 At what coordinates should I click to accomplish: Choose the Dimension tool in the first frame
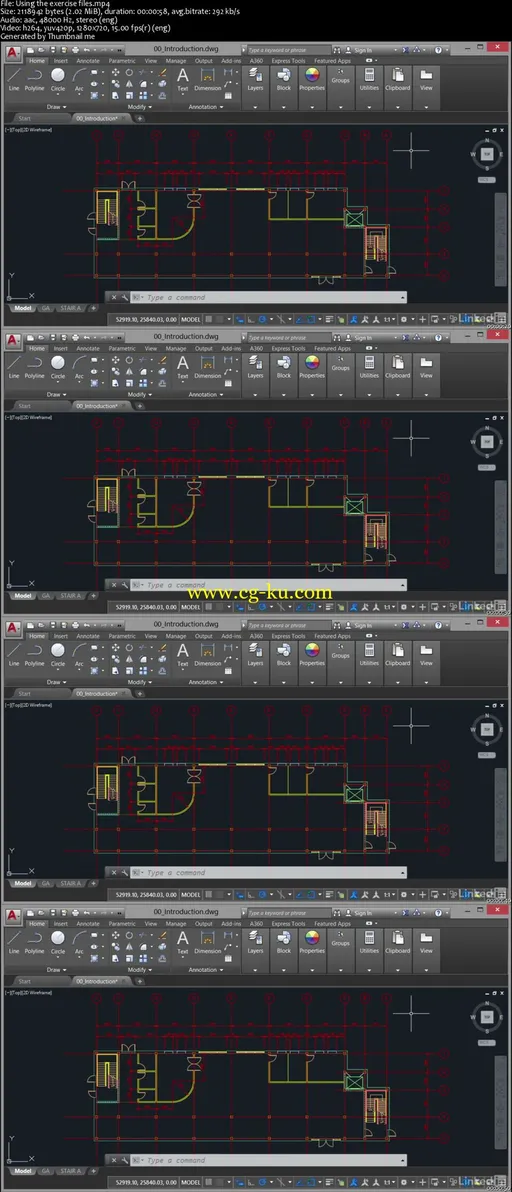(208, 78)
